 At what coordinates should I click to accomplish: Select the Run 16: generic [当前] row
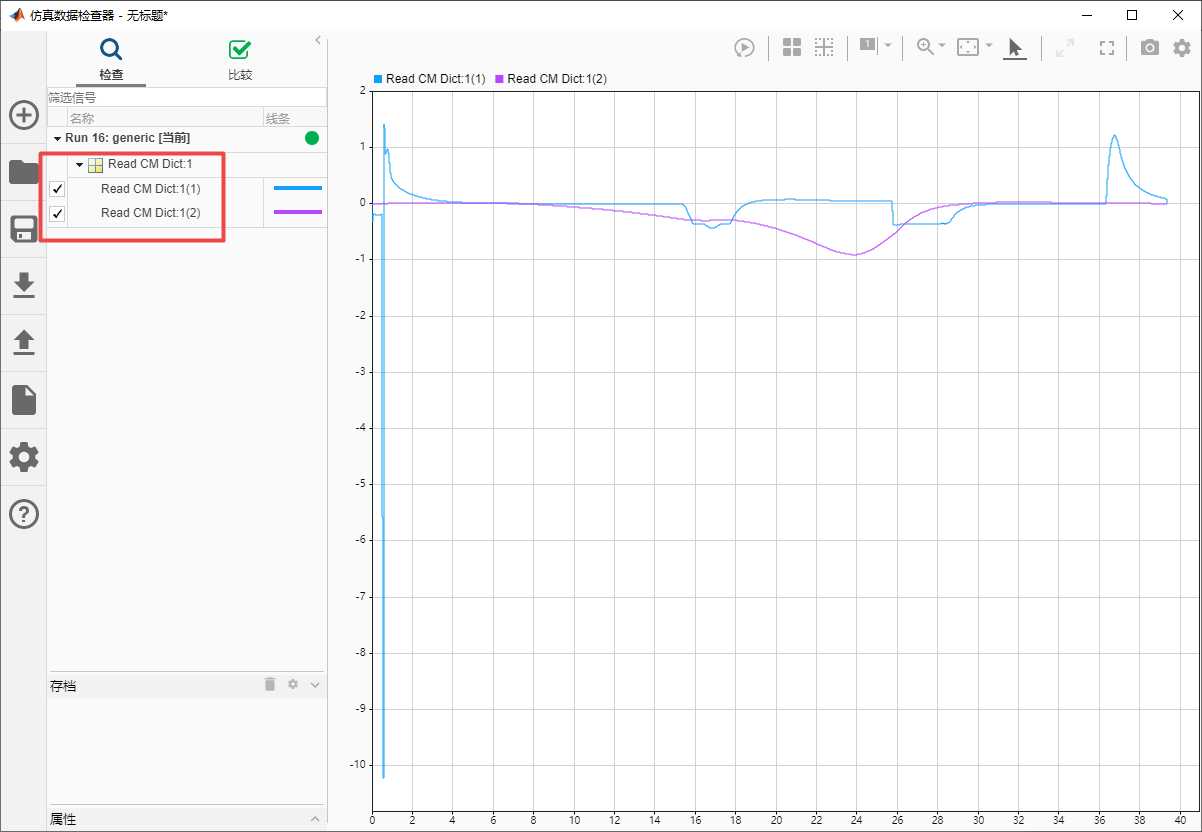(x=187, y=138)
